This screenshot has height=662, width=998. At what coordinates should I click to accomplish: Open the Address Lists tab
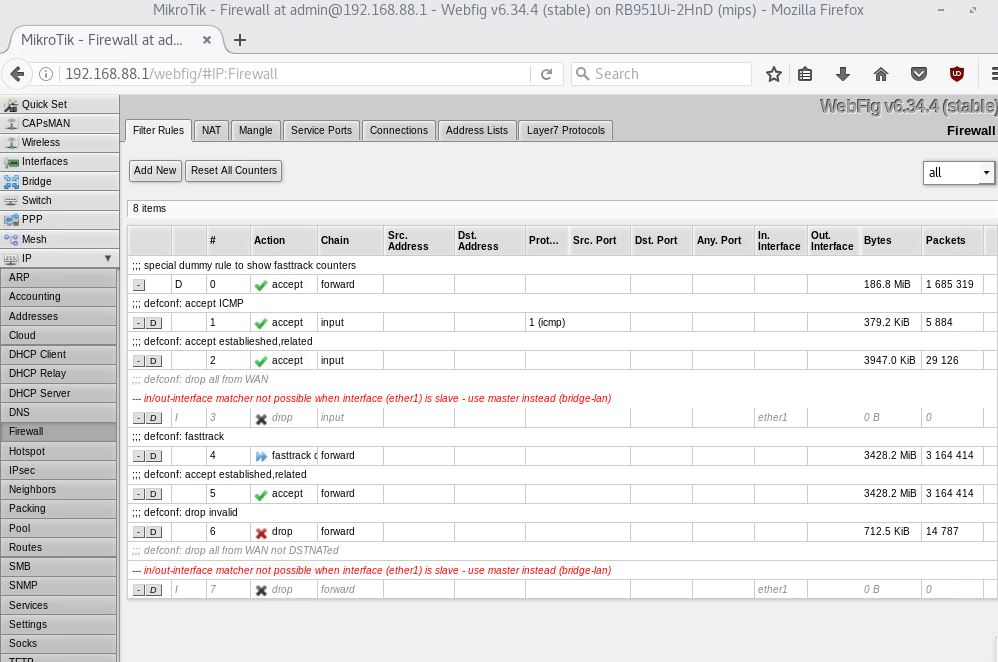coord(477,130)
